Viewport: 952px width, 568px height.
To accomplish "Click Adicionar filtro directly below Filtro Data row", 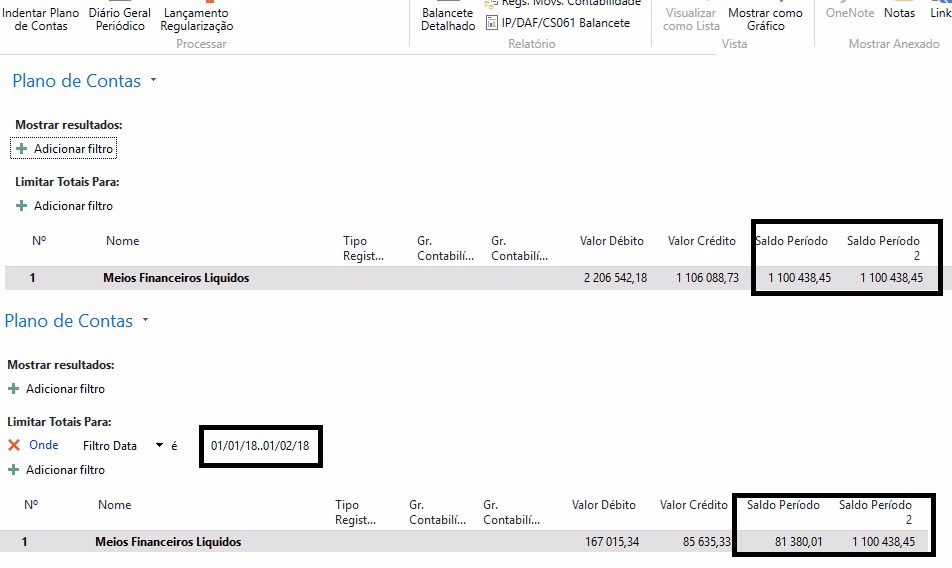I will (x=56, y=470).
